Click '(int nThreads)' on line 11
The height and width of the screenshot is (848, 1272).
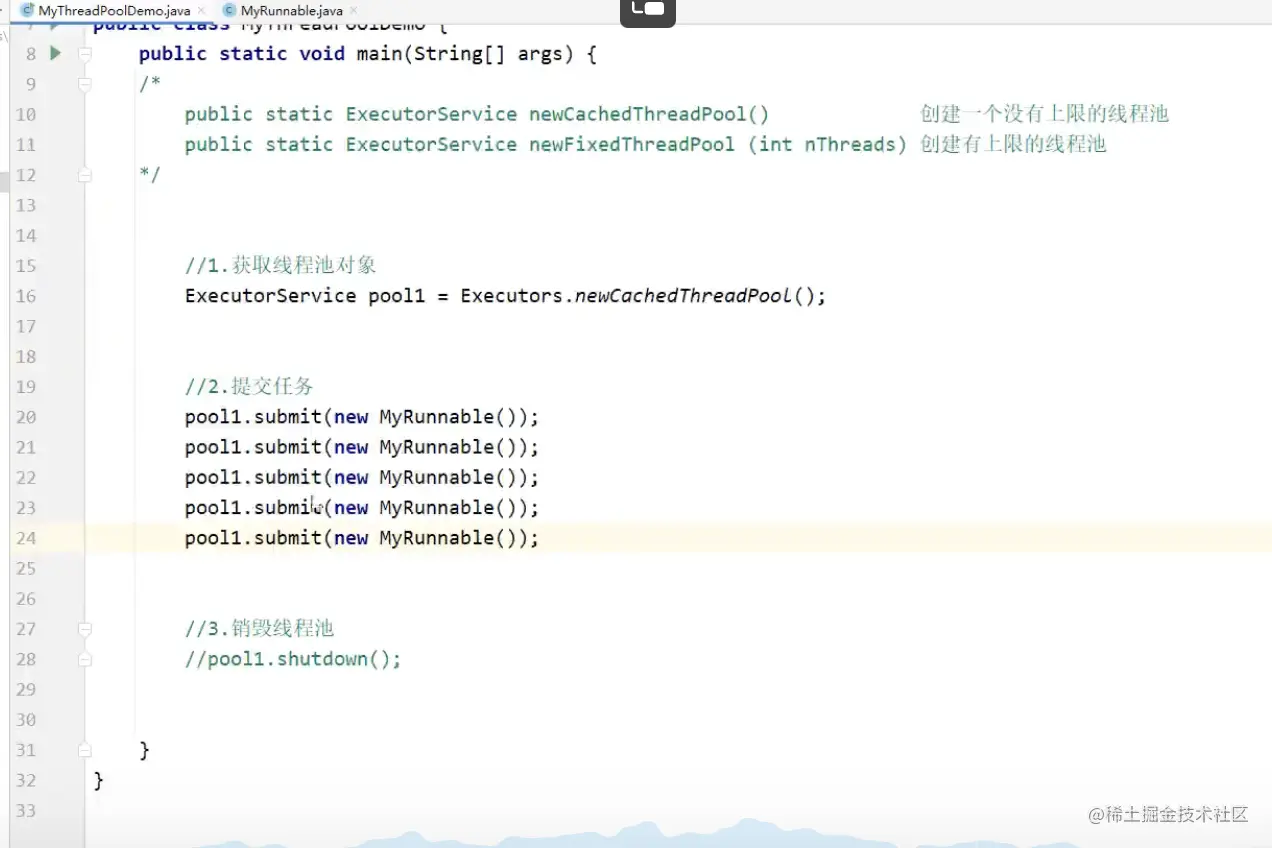[x=827, y=144]
